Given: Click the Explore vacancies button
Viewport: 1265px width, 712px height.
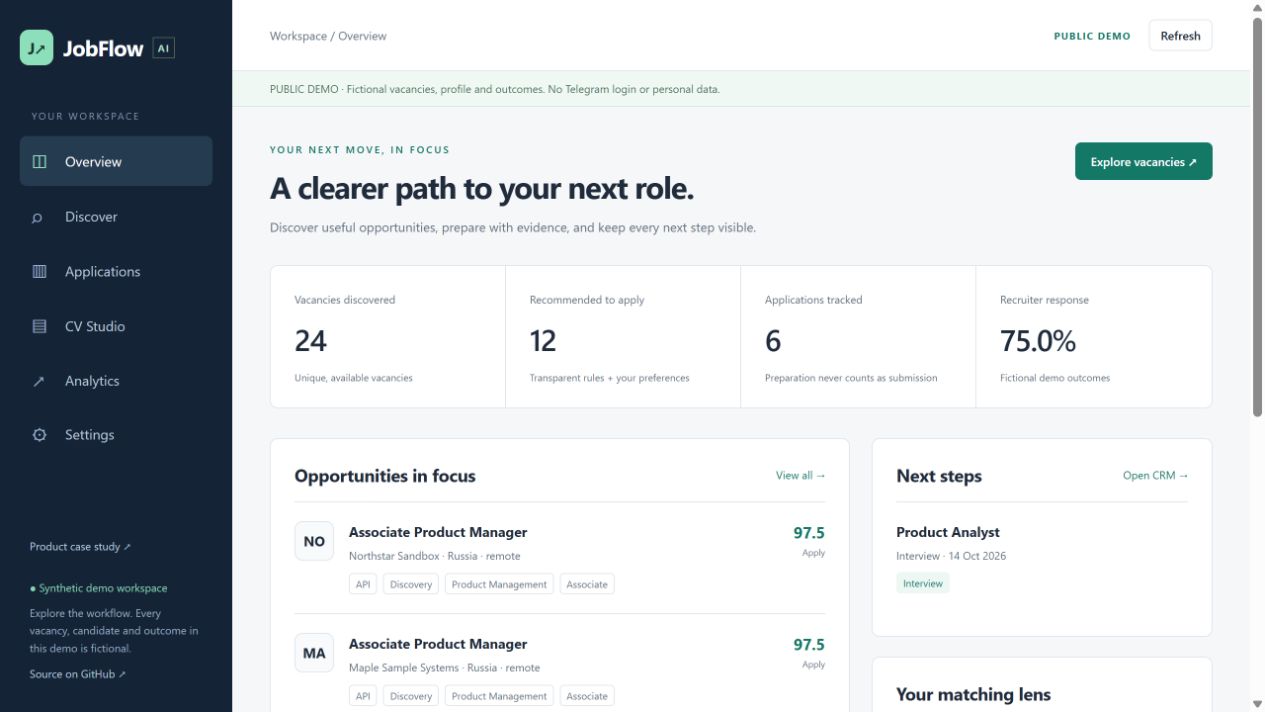Looking at the screenshot, I should click(1143, 162).
